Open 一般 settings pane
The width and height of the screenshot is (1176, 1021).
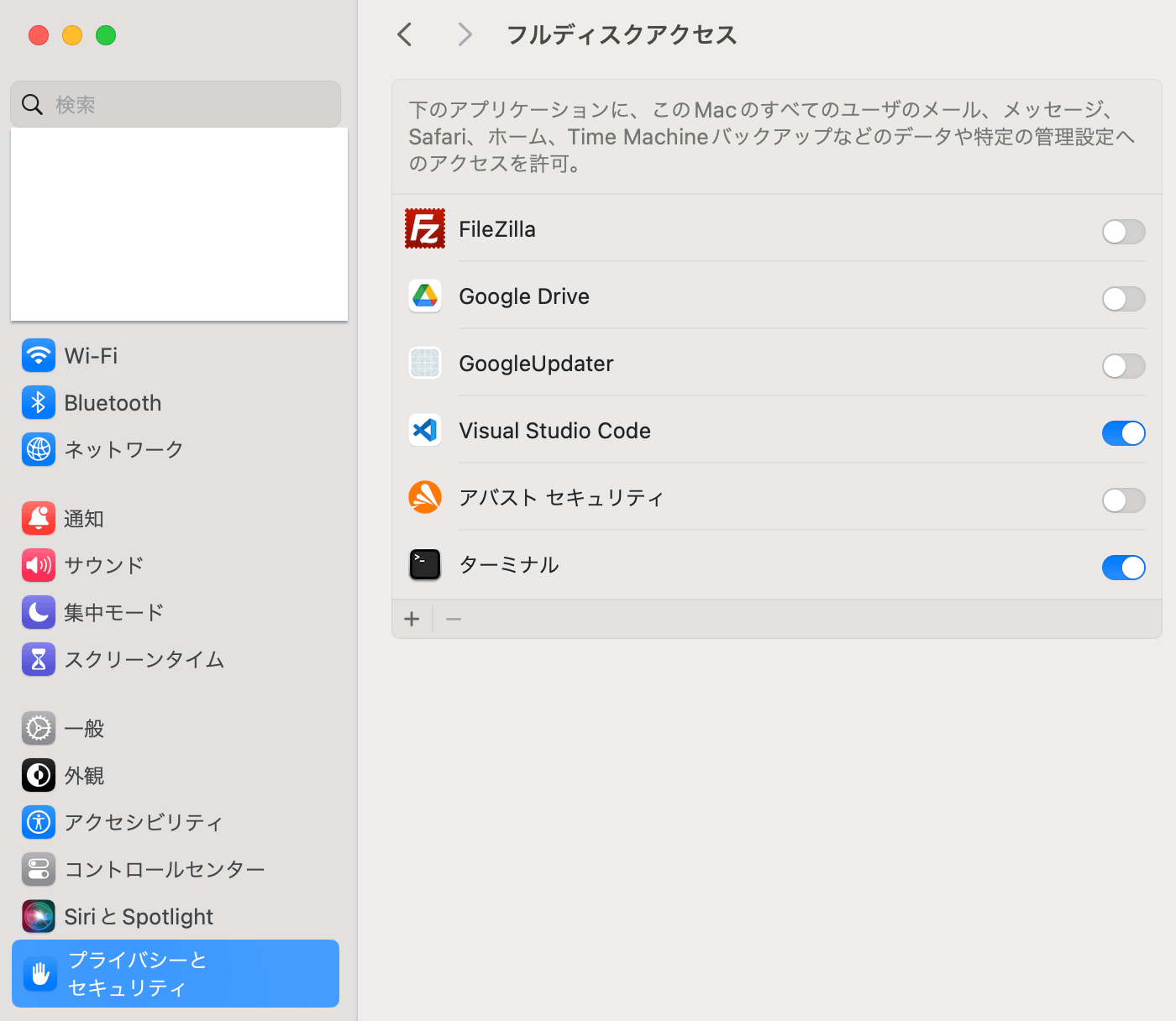coord(176,729)
